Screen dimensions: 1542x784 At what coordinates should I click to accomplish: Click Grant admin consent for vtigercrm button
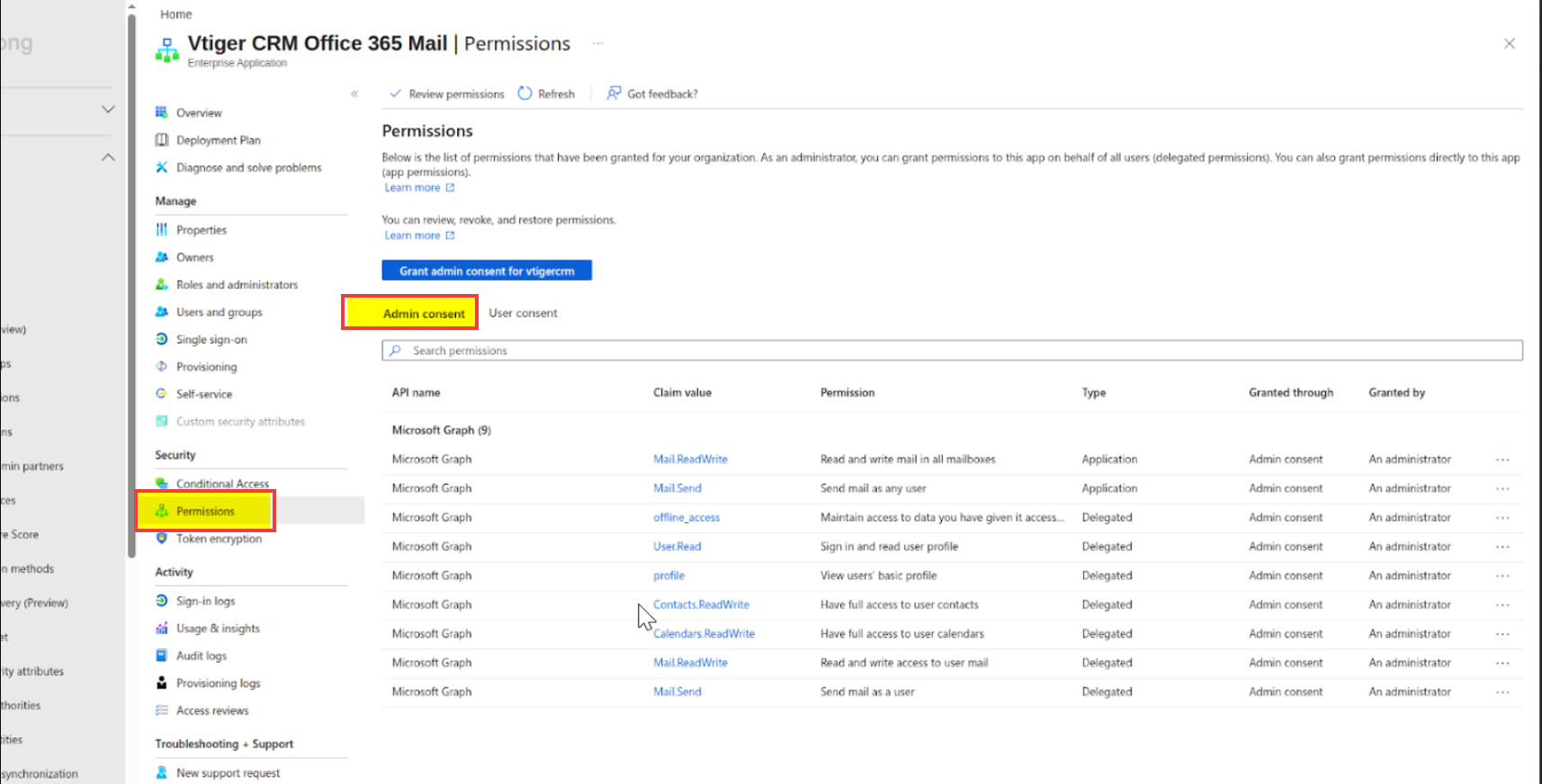point(487,271)
